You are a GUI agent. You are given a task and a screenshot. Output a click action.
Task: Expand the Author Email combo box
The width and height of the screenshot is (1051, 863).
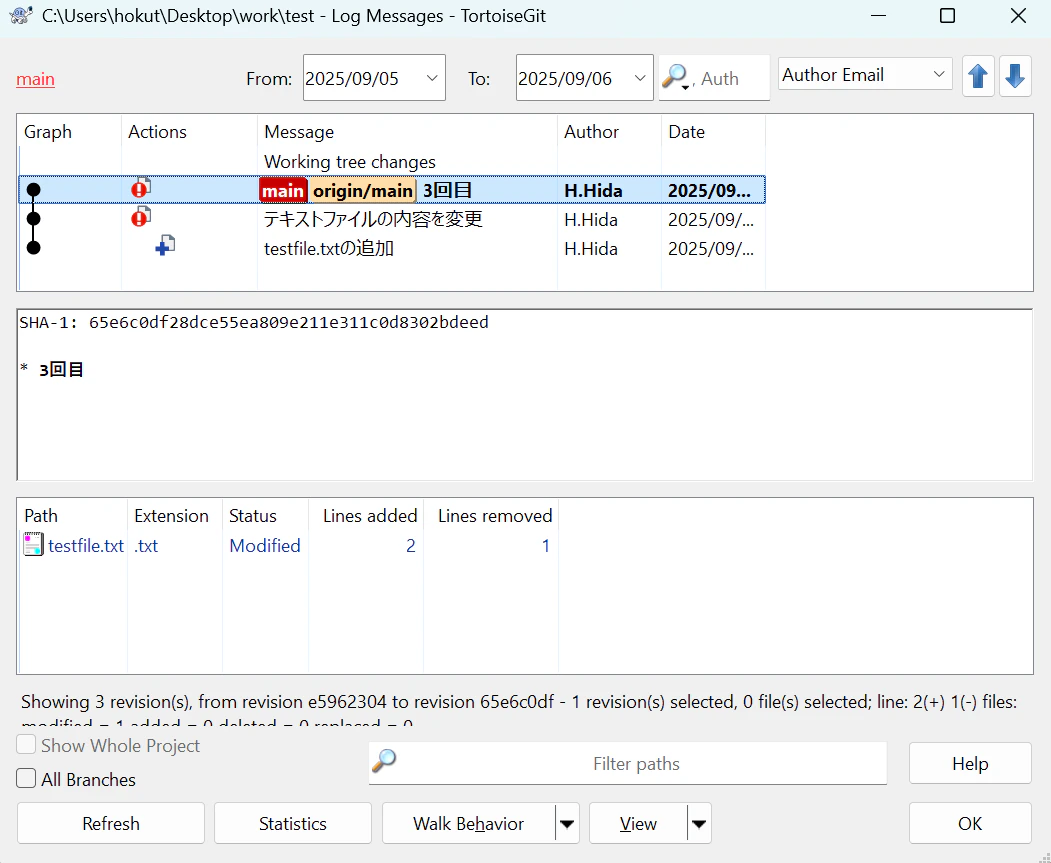tap(939, 74)
